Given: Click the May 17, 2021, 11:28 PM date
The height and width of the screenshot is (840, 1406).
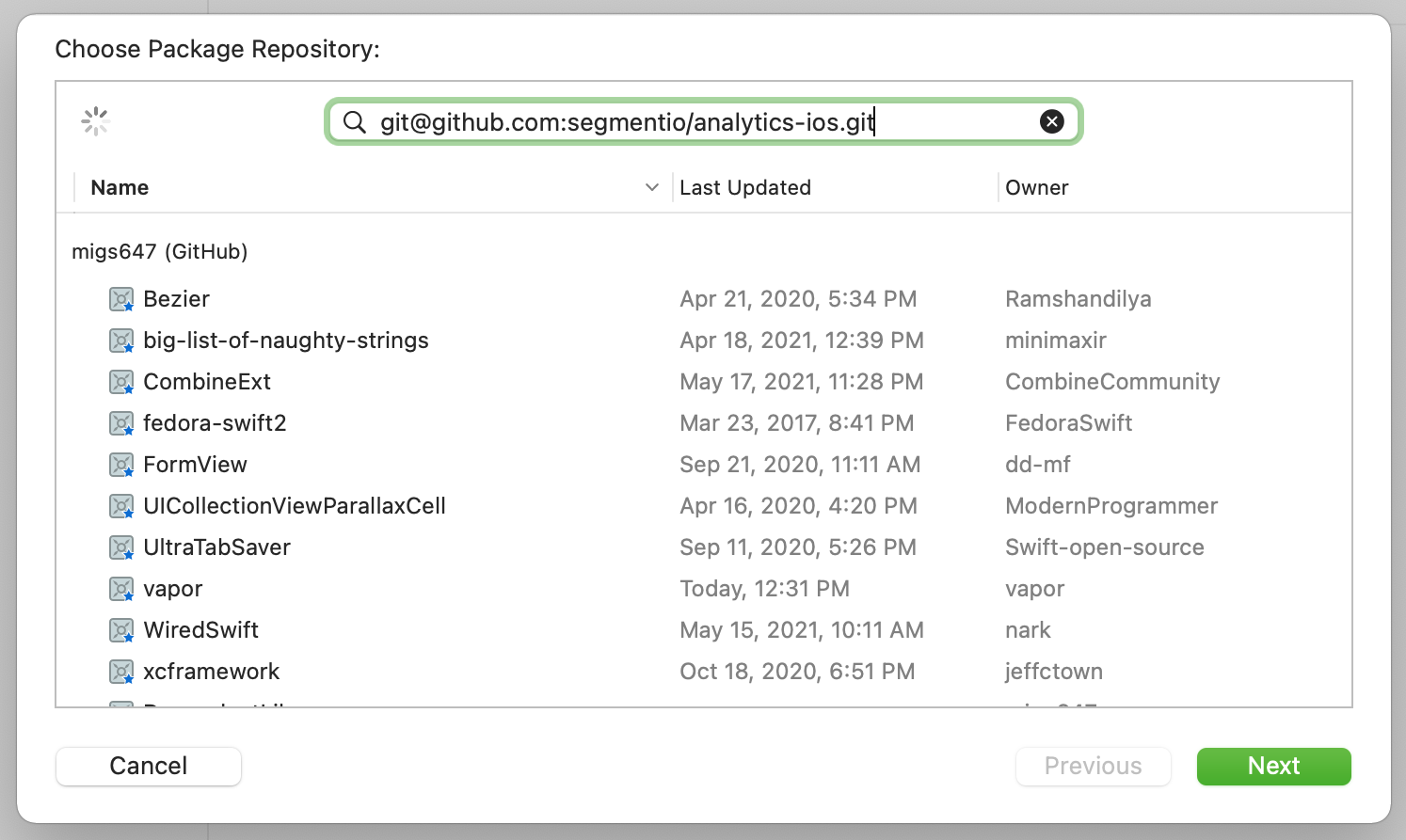Looking at the screenshot, I should tap(802, 382).
